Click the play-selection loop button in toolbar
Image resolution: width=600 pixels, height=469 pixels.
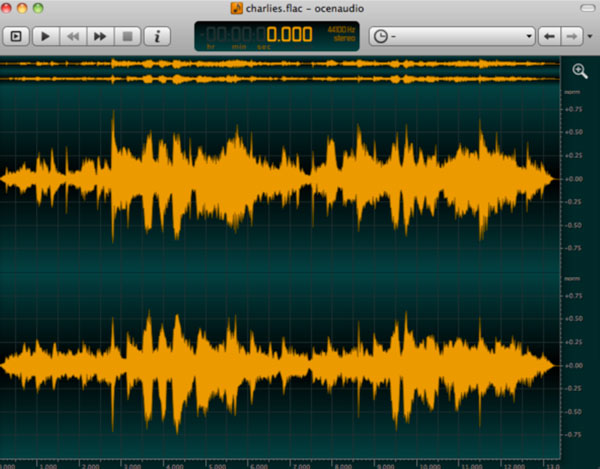pos(16,36)
